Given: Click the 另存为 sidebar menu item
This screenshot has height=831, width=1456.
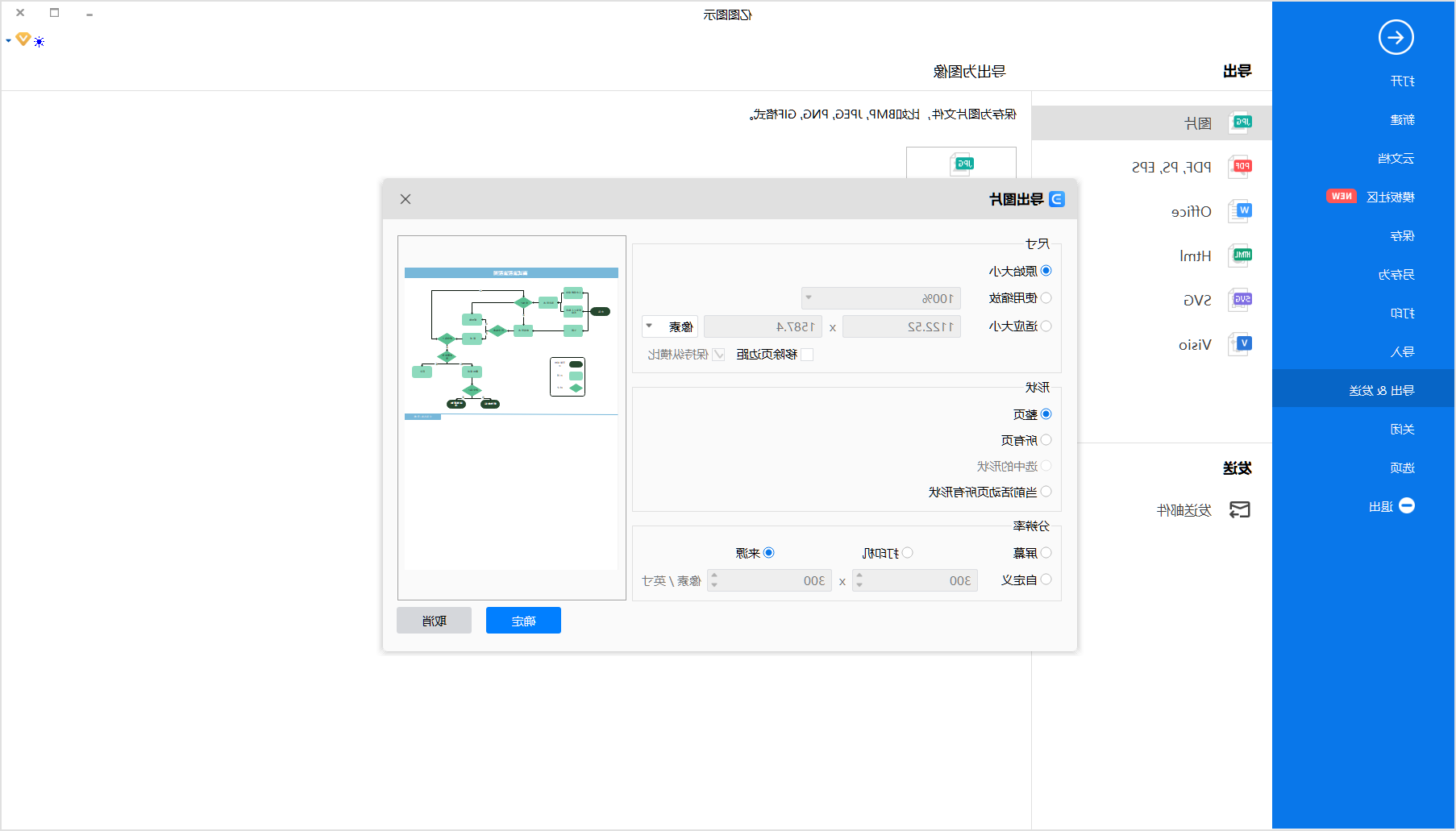Looking at the screenshot, I should pyautogui.click(x=1396, y=275).
